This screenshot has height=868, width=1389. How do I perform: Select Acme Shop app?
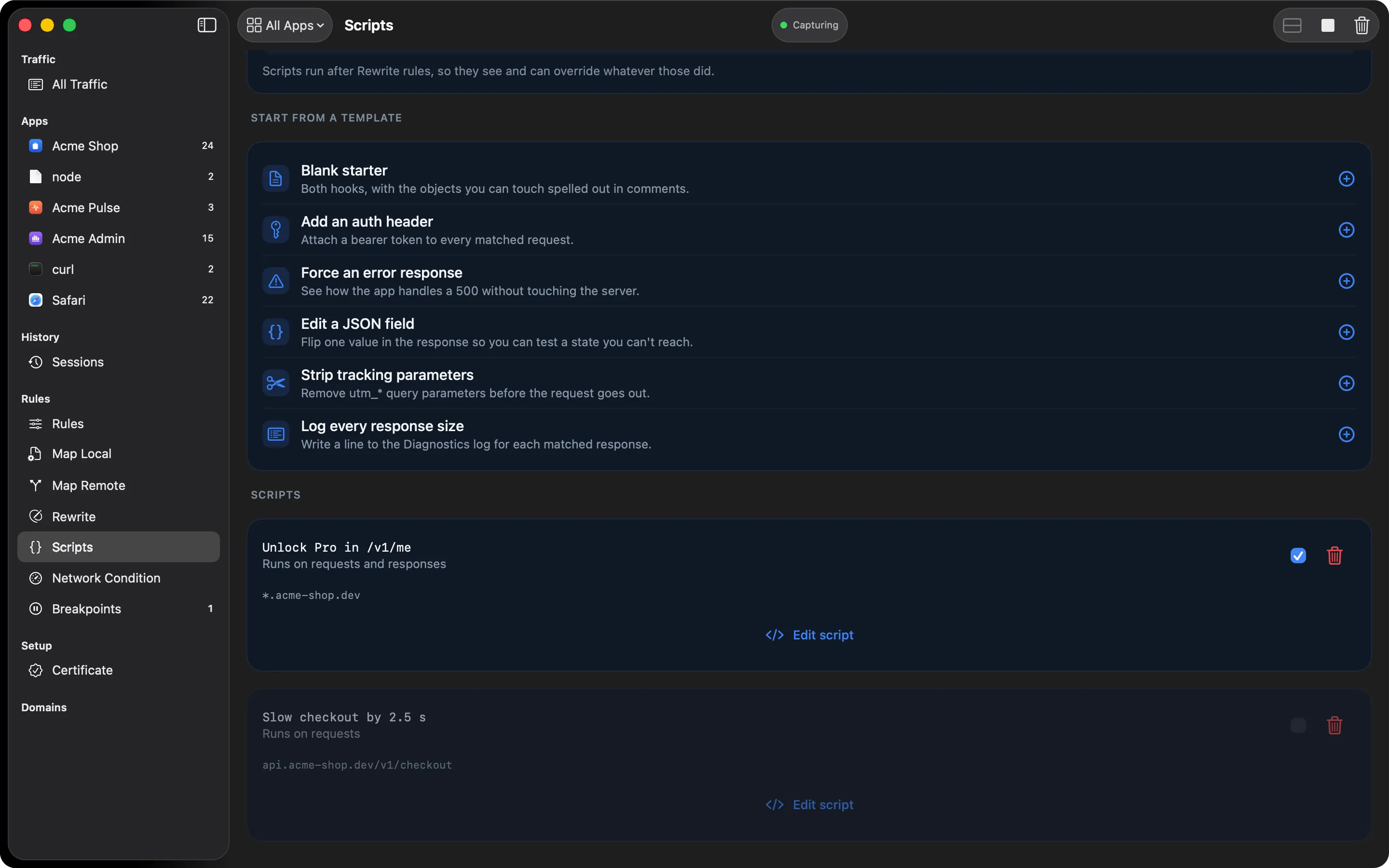(119, 146)
